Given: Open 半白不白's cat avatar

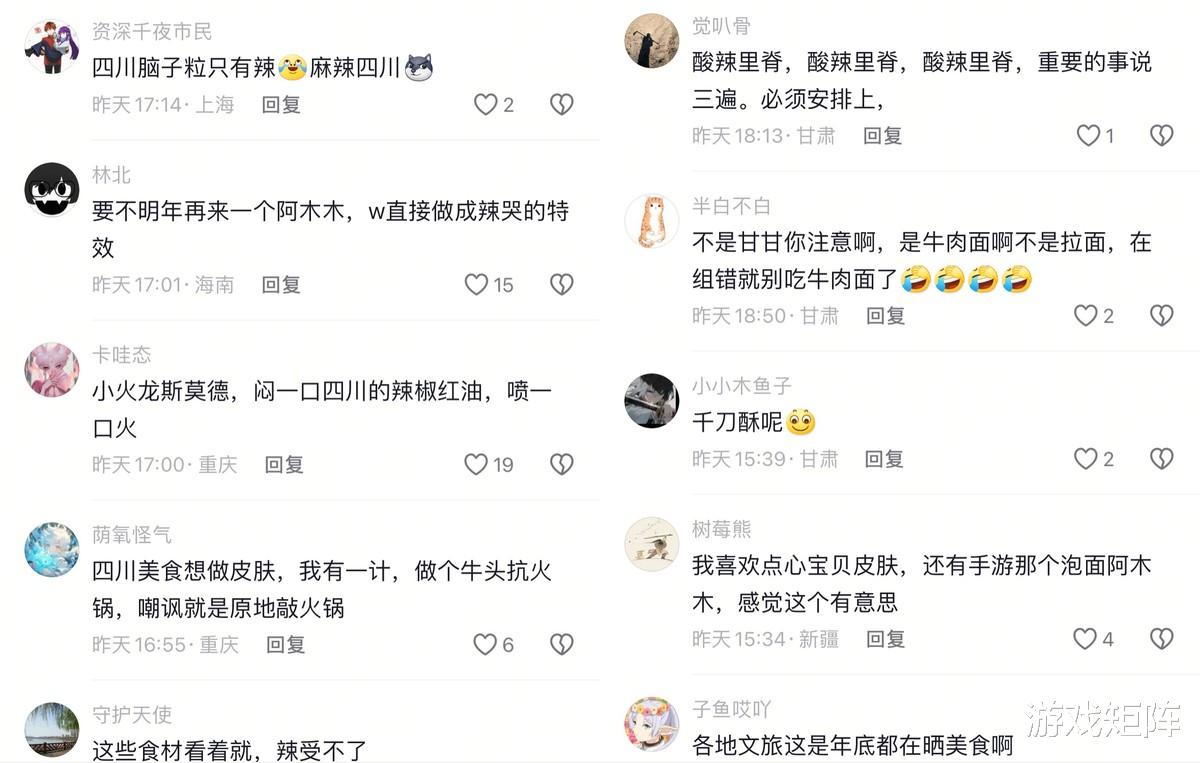Looking at the screenshot, I should pyautogui.click(x=652, y=220).
